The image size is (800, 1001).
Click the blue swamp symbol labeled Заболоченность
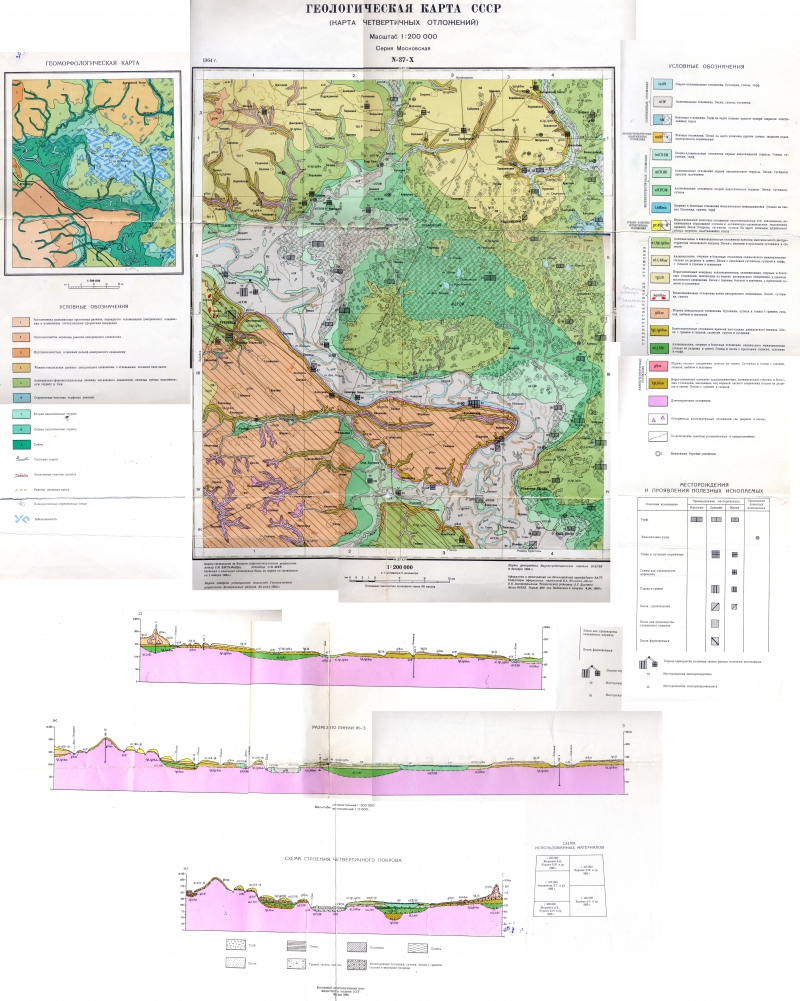[x=22, y=519]
